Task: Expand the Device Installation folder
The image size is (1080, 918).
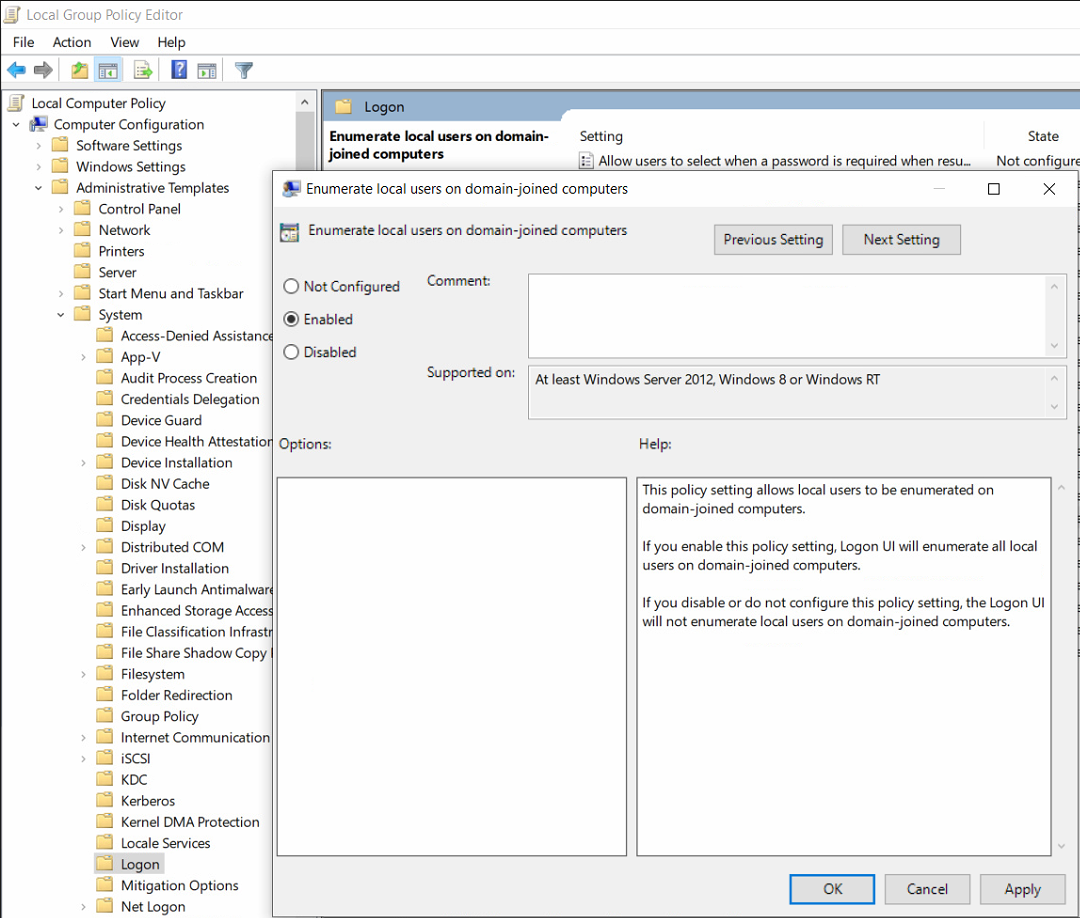Action: (83, 463)
